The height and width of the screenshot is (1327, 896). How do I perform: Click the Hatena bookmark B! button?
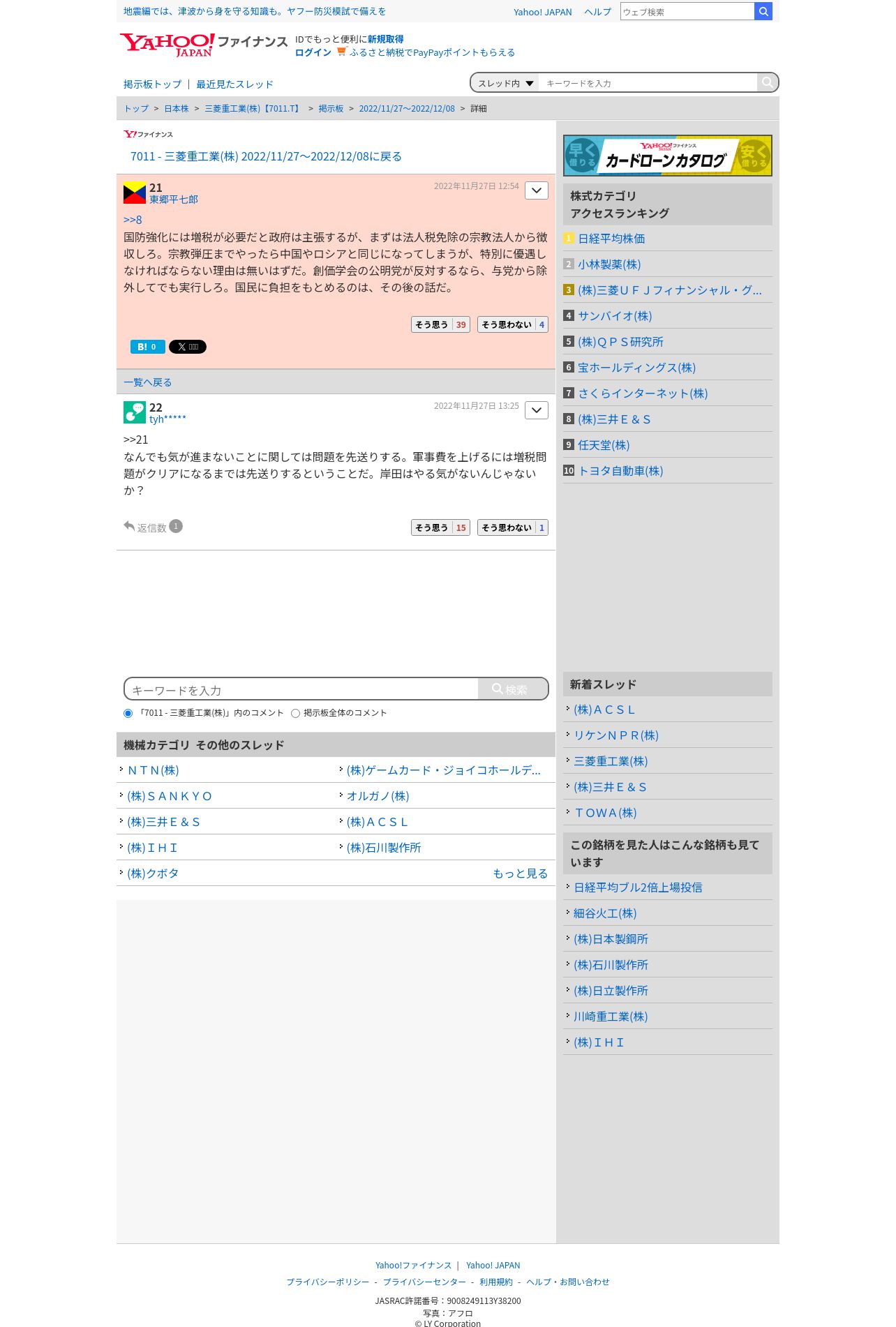coord(147,347)
